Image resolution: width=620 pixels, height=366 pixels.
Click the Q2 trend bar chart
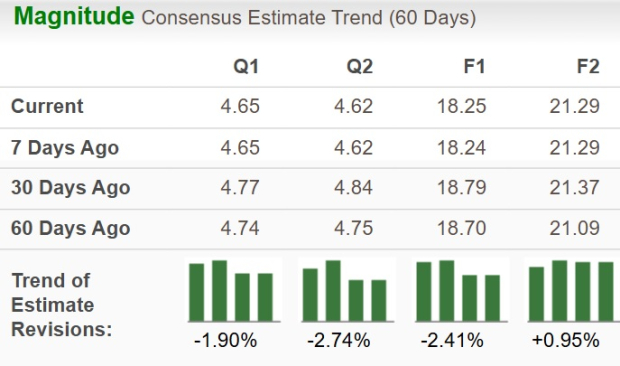347,291
